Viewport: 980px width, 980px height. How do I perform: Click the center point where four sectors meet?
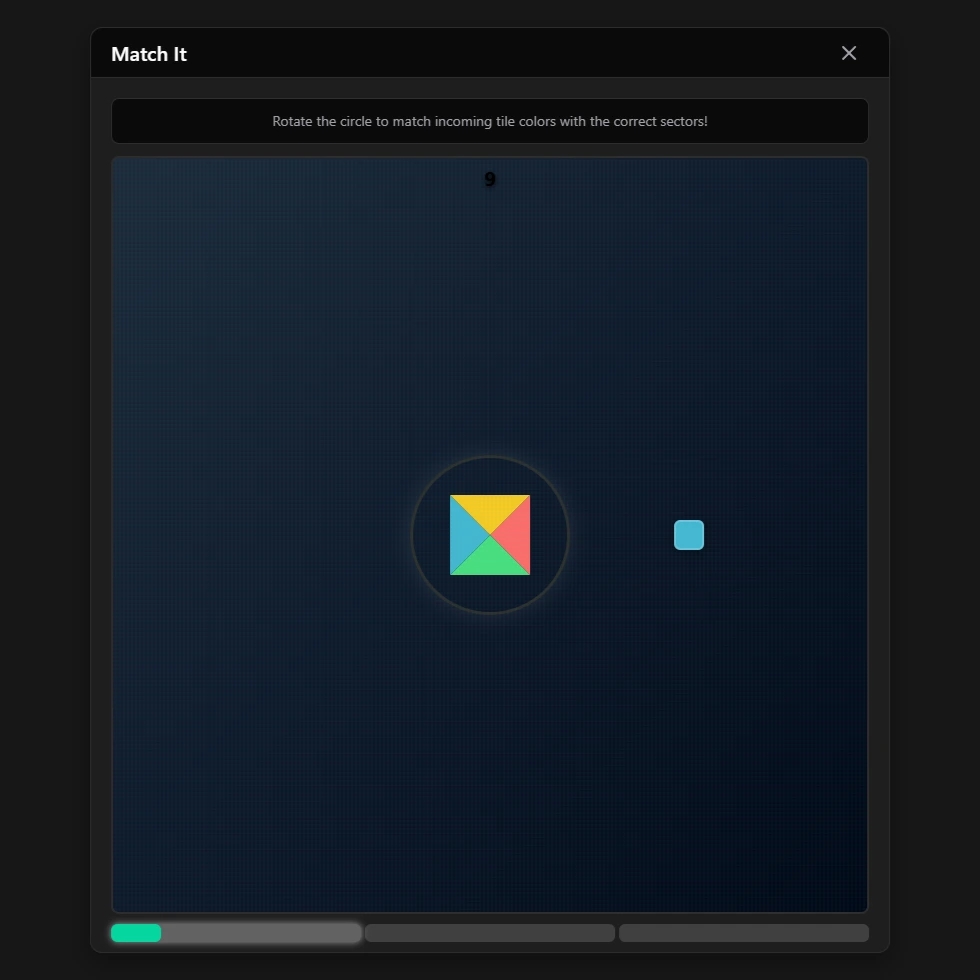490,535
